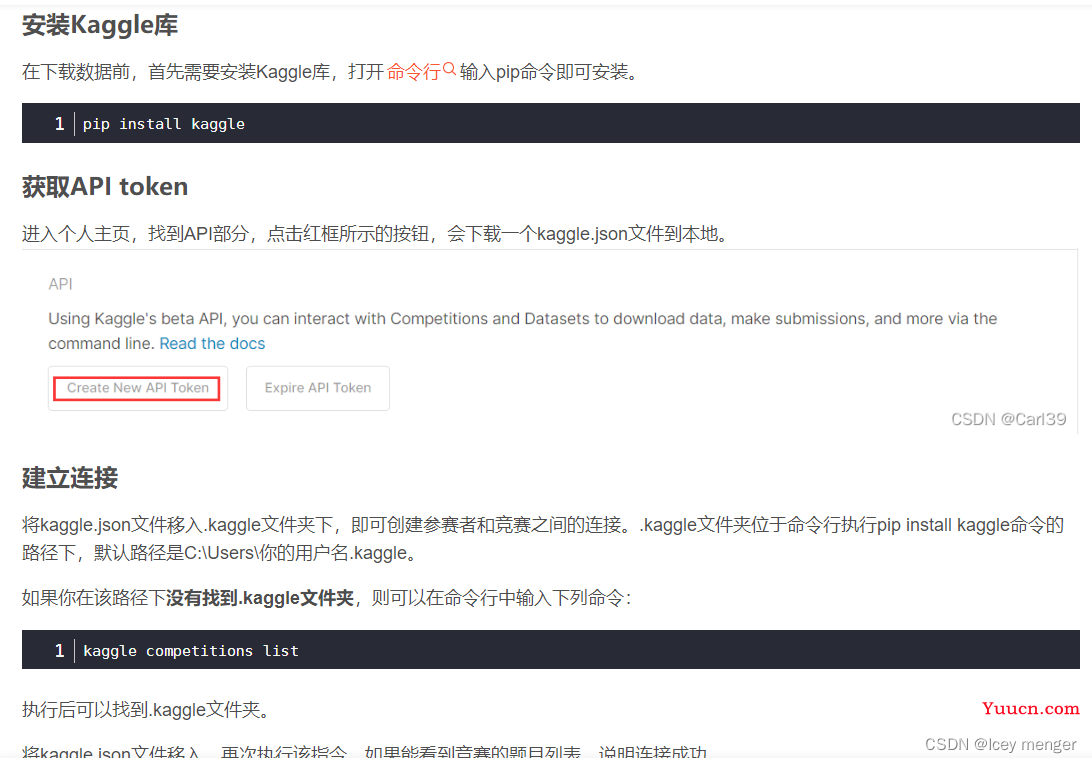This screenshot has height=763, width=1092.
Task: Open the 命令行 search link
Action: [x=414, y=72]
